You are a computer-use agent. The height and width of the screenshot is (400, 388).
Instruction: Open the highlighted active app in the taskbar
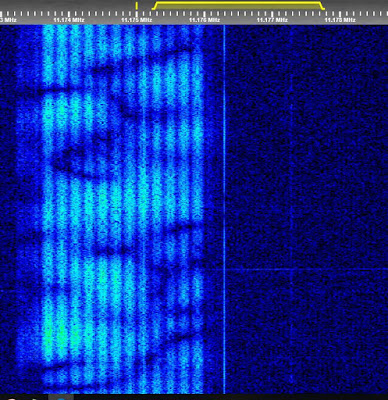coord(61,397)
